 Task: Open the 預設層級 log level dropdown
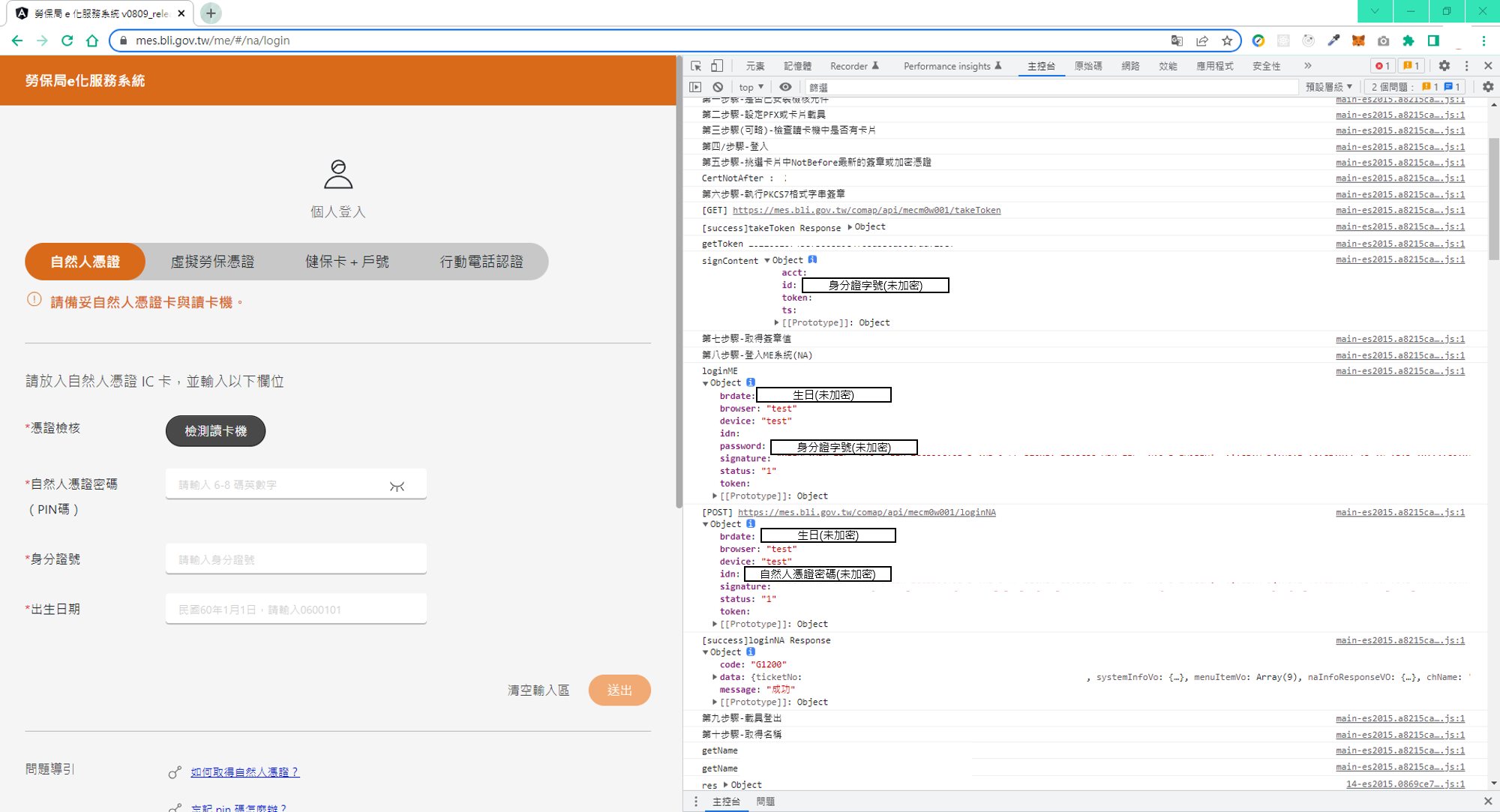point(1329,87)
